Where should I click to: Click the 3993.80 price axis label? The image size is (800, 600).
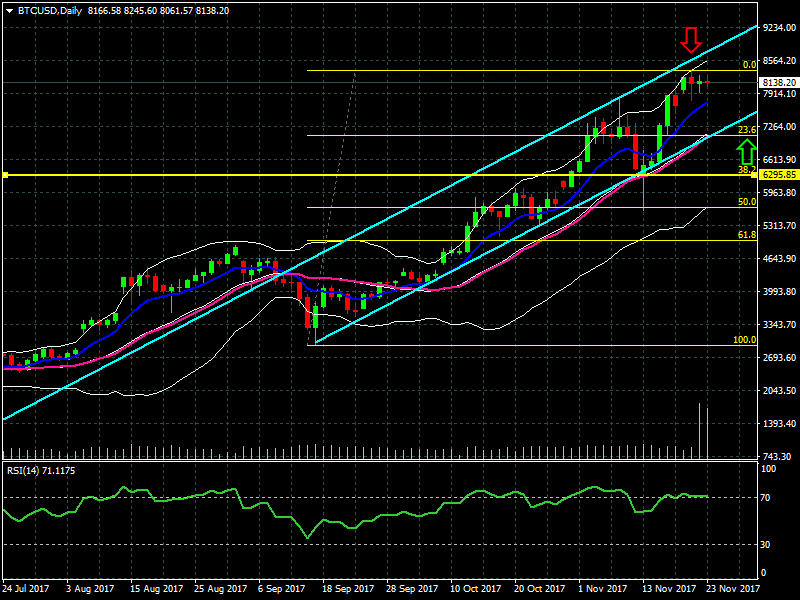tap(779, 292)
